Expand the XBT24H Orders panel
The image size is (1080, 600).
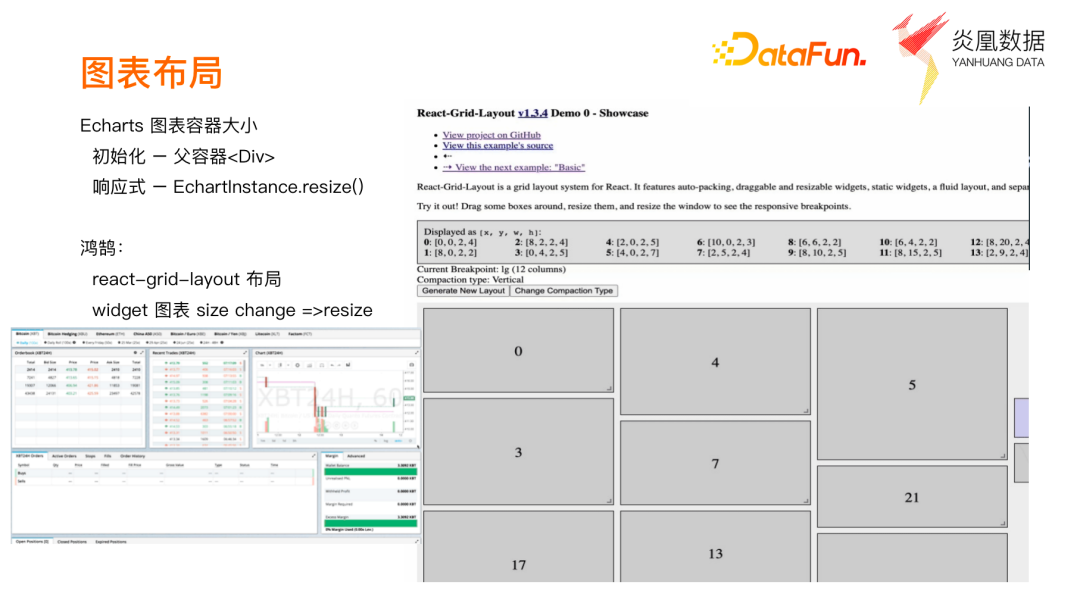pyautogui.click(x=313, y=455)
